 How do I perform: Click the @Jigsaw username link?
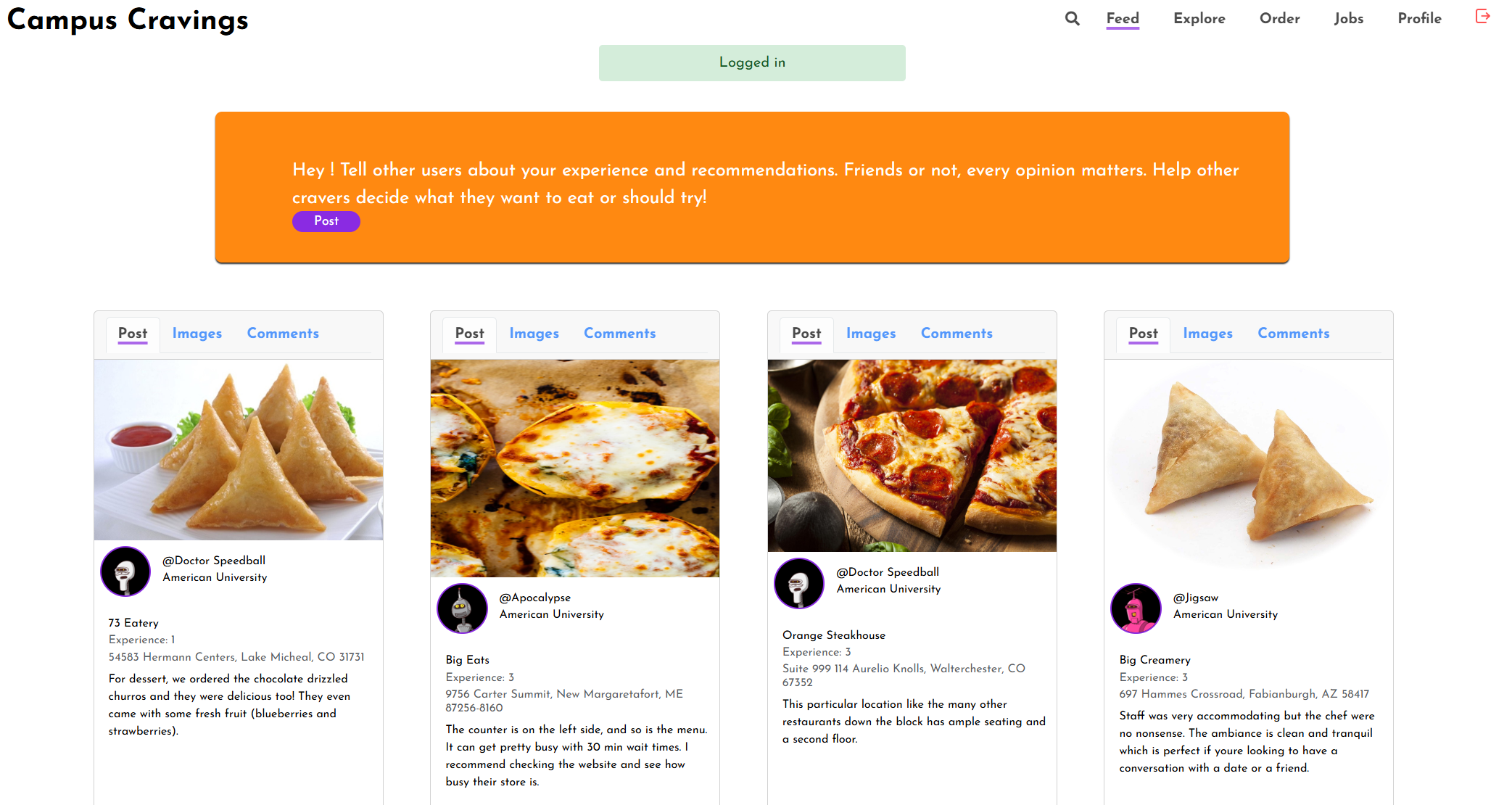1195,598
